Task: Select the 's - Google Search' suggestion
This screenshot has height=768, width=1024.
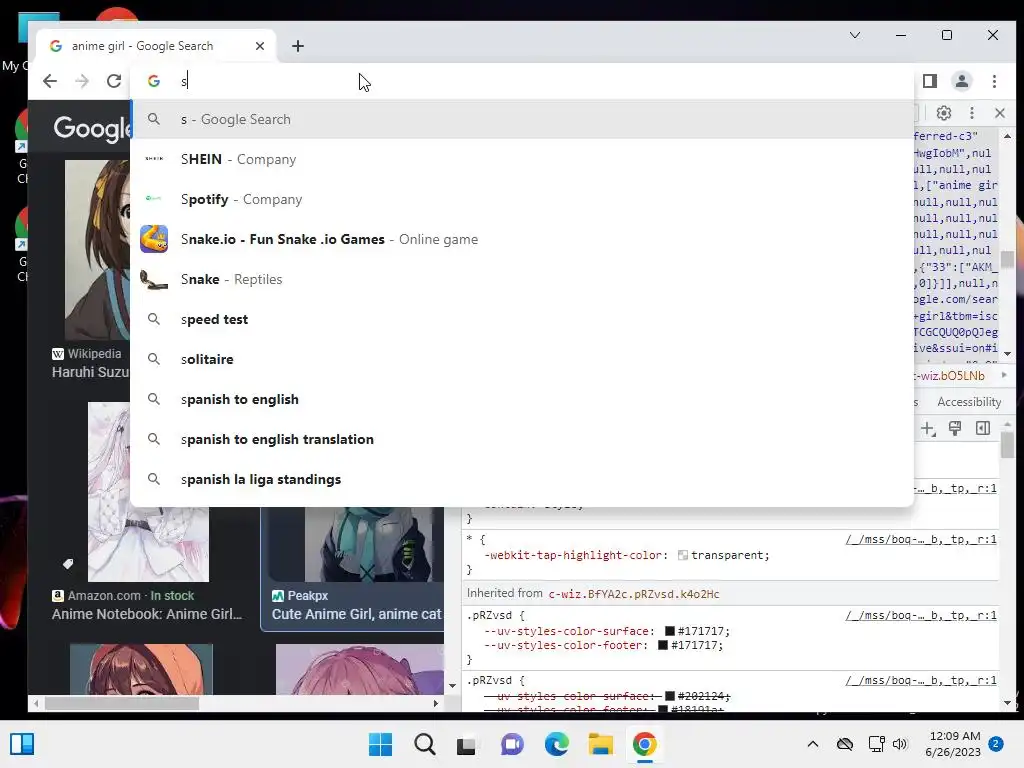Action: (522, 119)
